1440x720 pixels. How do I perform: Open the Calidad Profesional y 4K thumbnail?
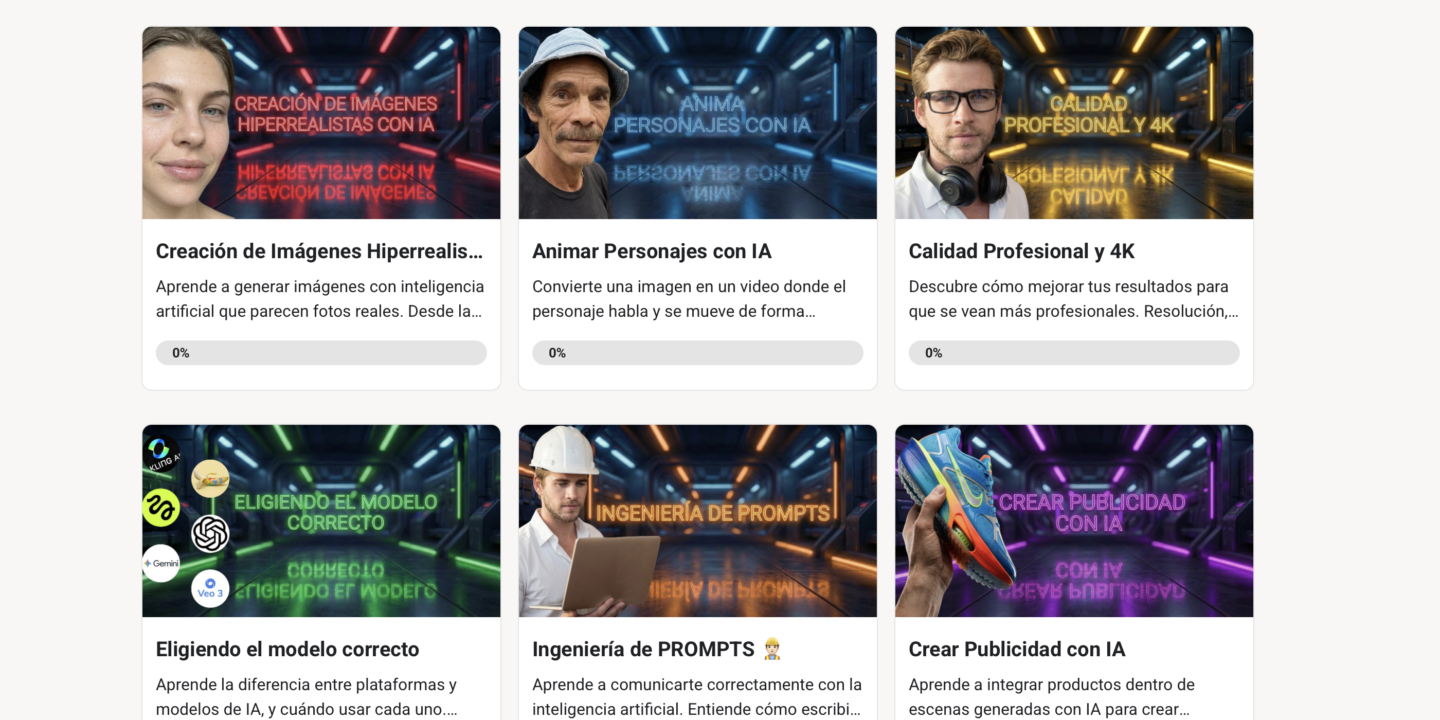click(1074, 123)
